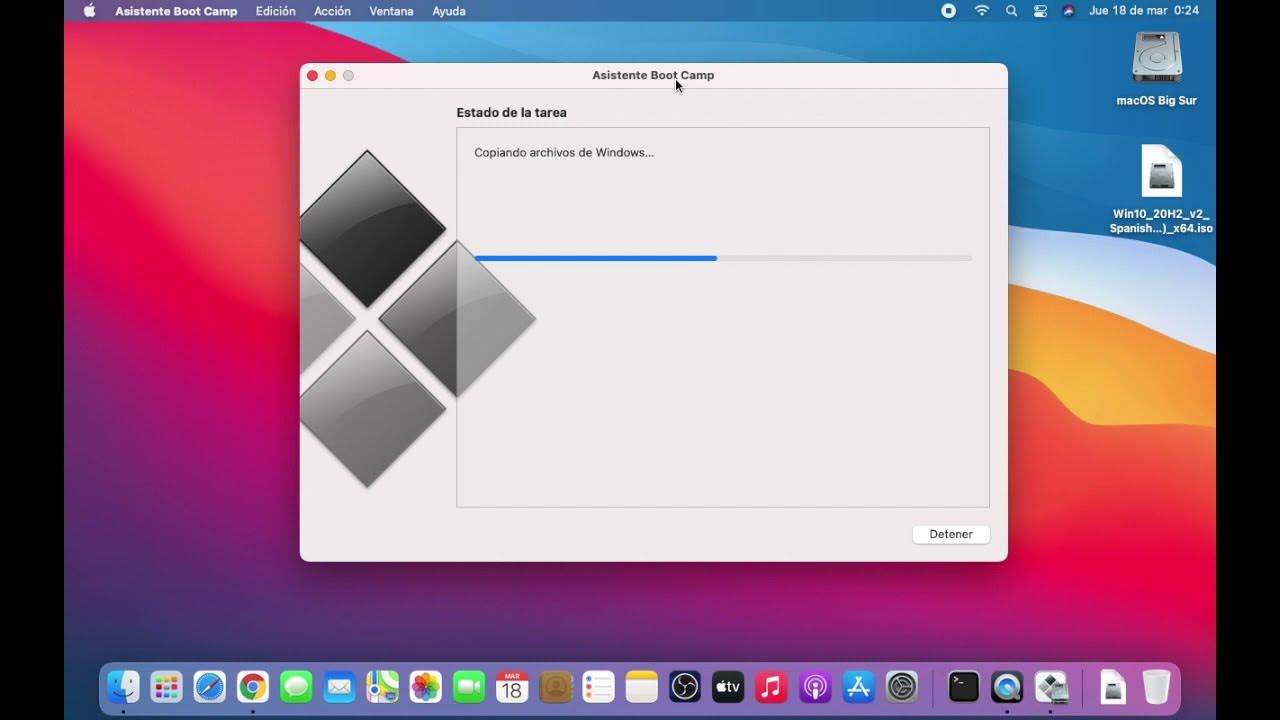This screenshot has width=1280, height=720.
Task: Open FaceTime from the Dock
Action: (x=469, y=687)
